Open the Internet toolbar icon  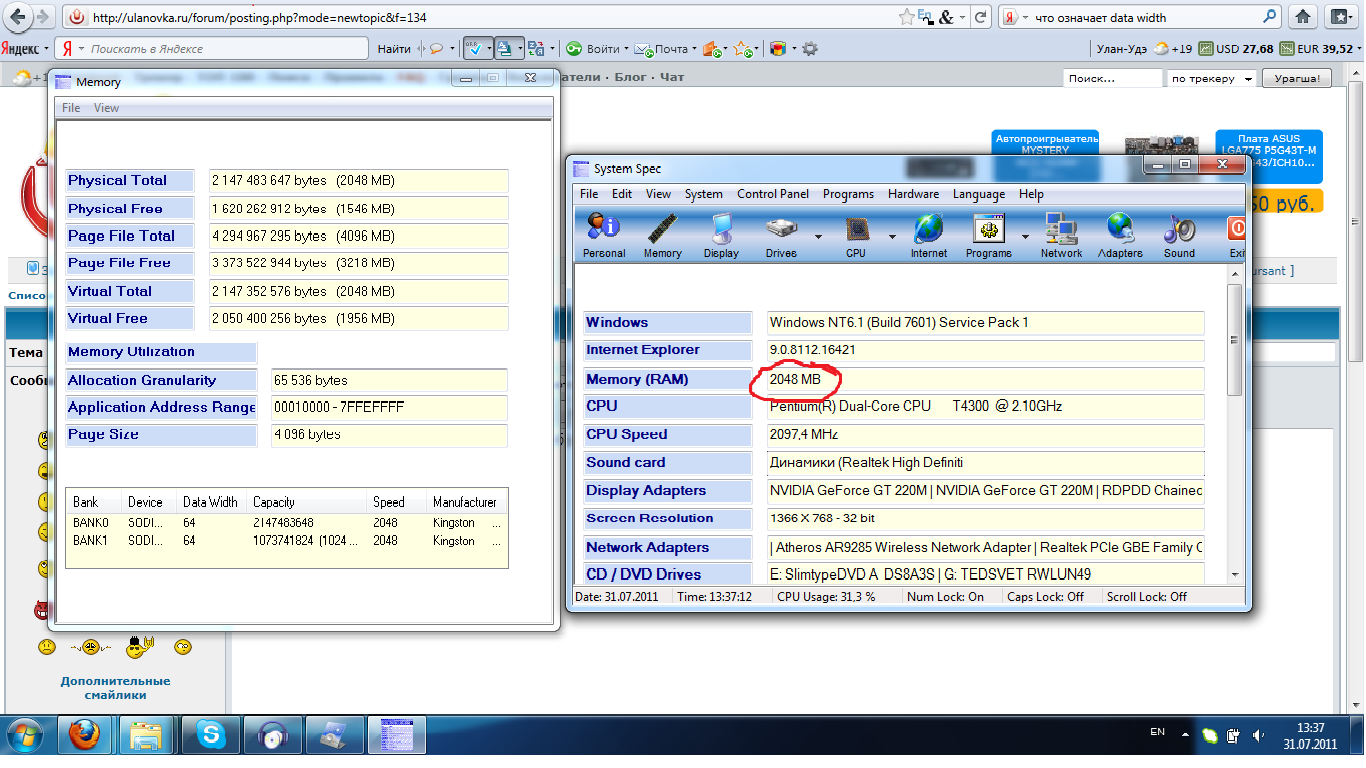tap(928, 235)
